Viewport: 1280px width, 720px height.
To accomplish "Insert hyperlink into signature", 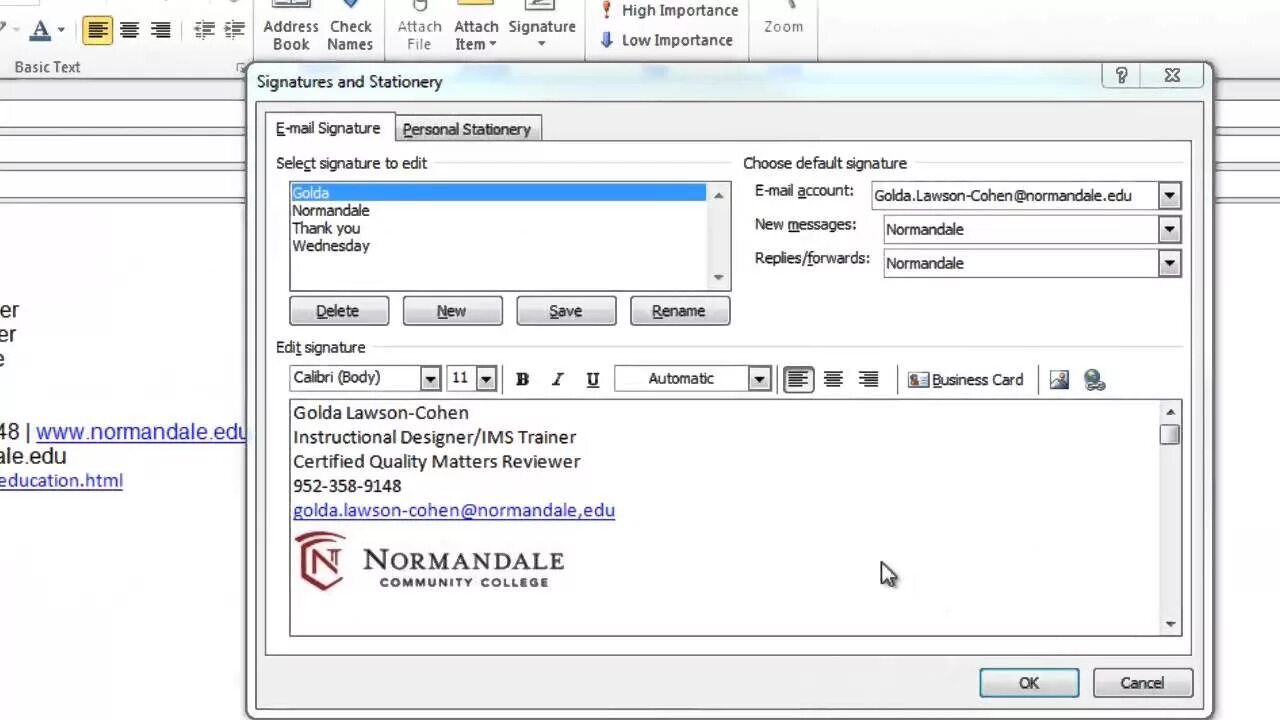I will tap(1094, 379).
